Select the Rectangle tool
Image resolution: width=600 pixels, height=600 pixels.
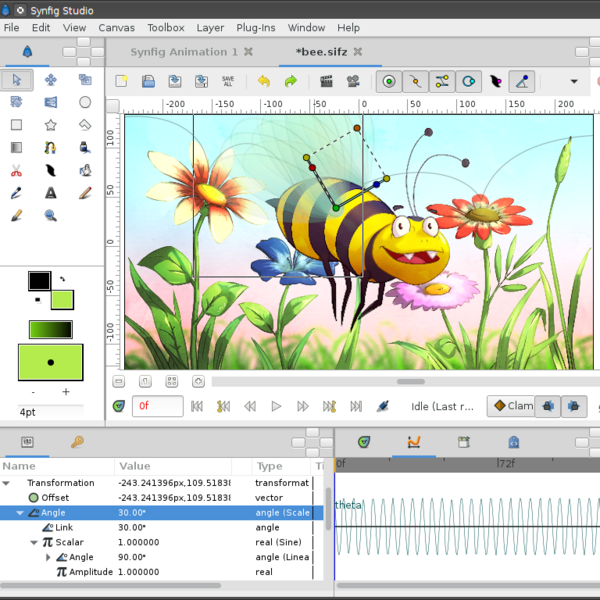[16, 125]
